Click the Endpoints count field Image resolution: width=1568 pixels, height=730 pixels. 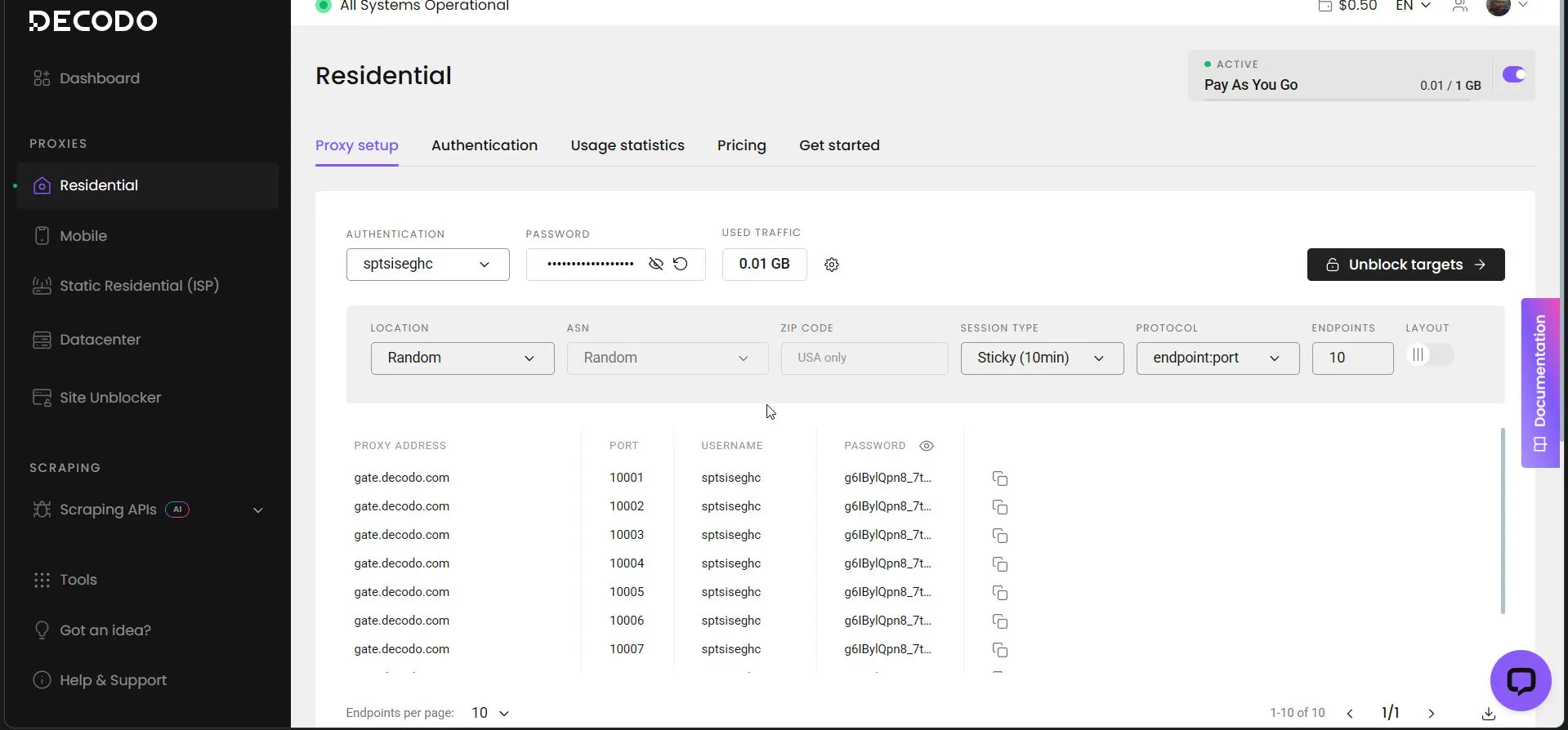point(1352,358)
